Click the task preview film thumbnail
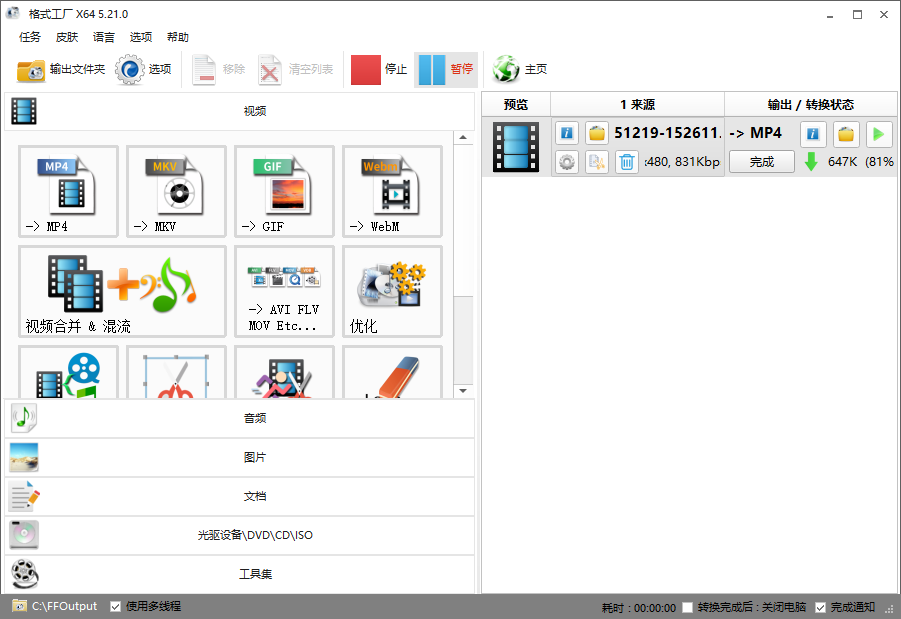Screen dimensions: 901x619 coord(516,147)
